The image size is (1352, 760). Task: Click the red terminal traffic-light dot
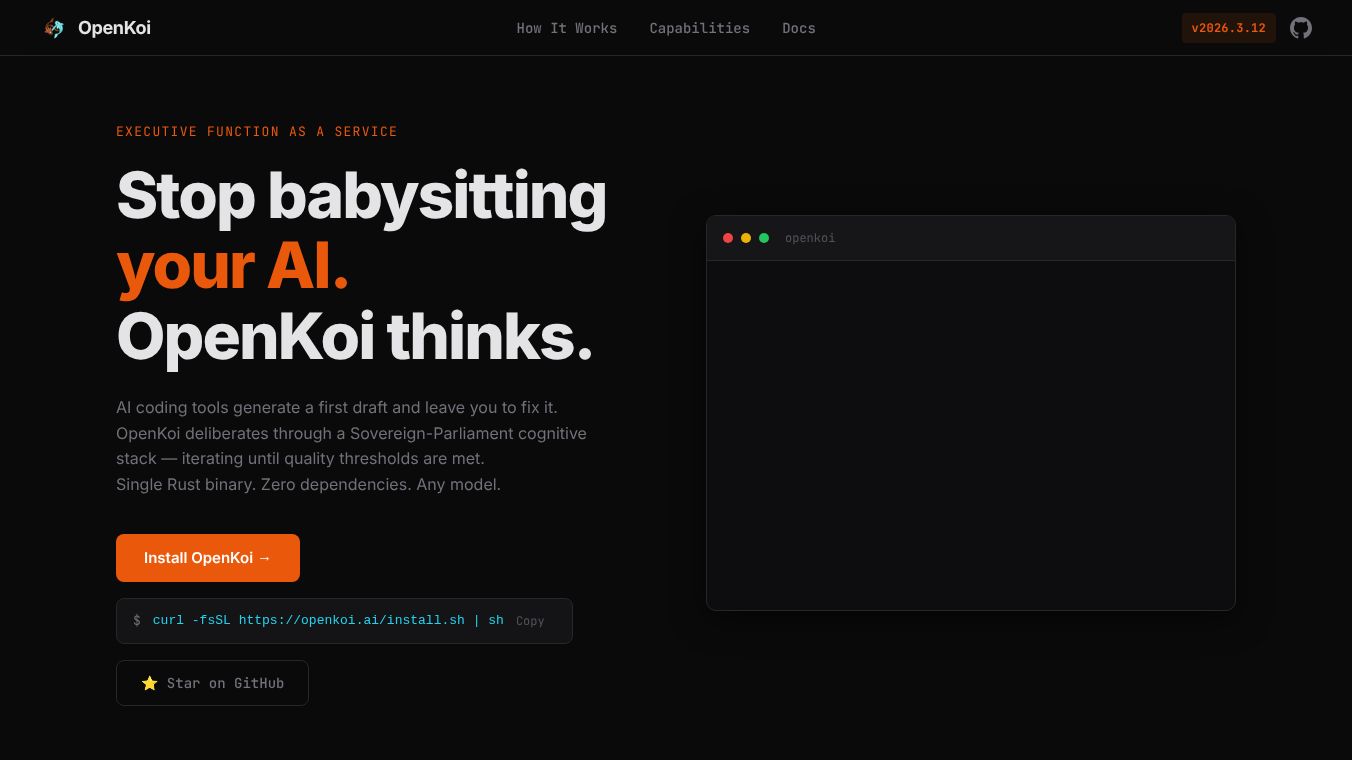(728, 238)
